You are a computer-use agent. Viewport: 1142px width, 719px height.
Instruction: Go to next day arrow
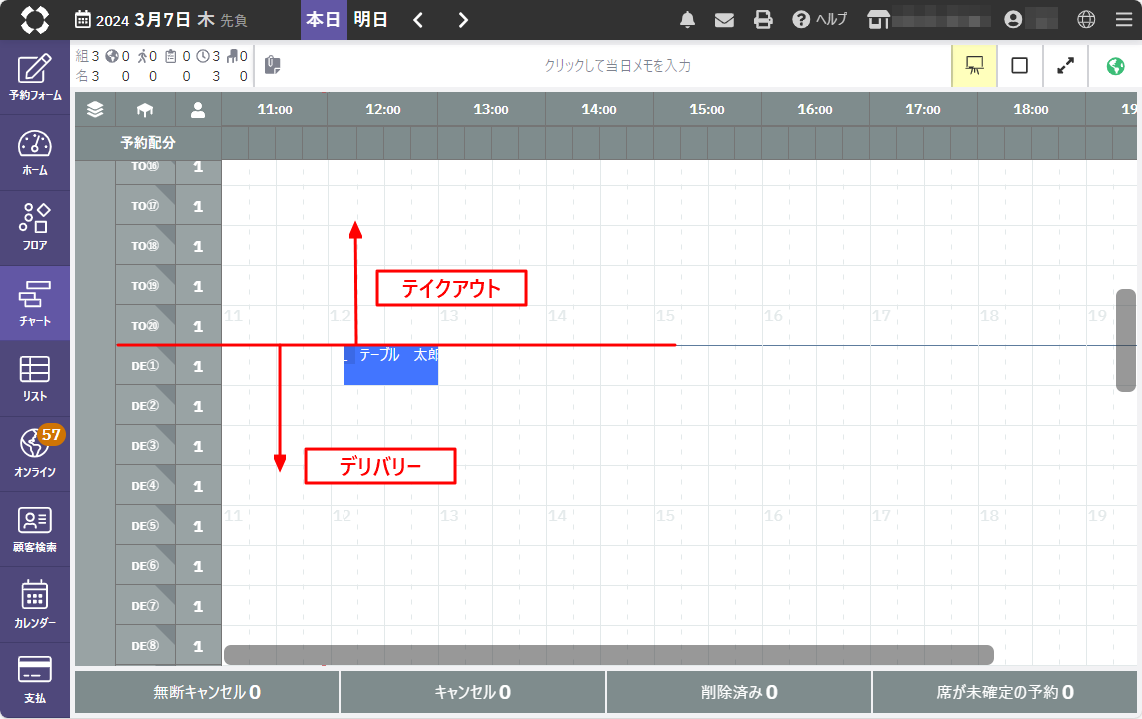(x=462, y=20)
